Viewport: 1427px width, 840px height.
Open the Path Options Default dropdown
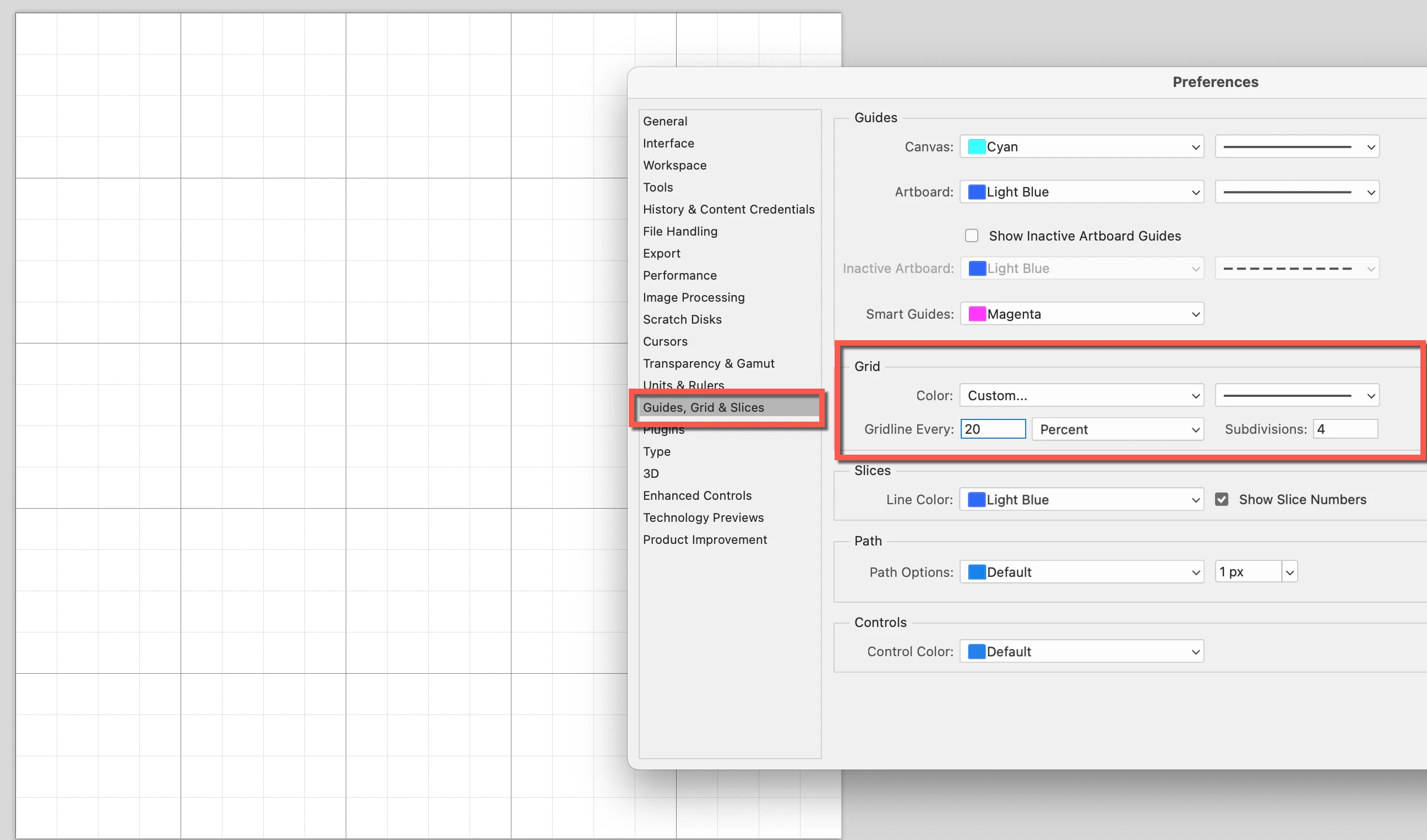(1082, 572)
